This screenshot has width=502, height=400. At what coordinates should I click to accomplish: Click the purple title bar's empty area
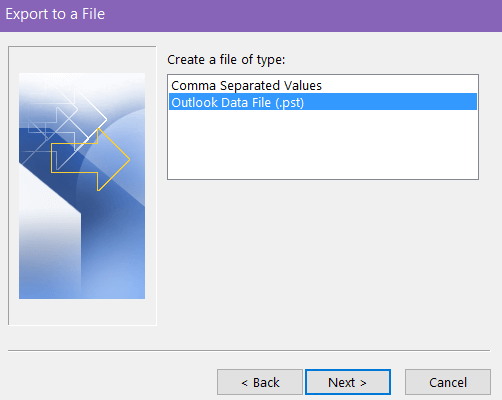coord(300,15)
